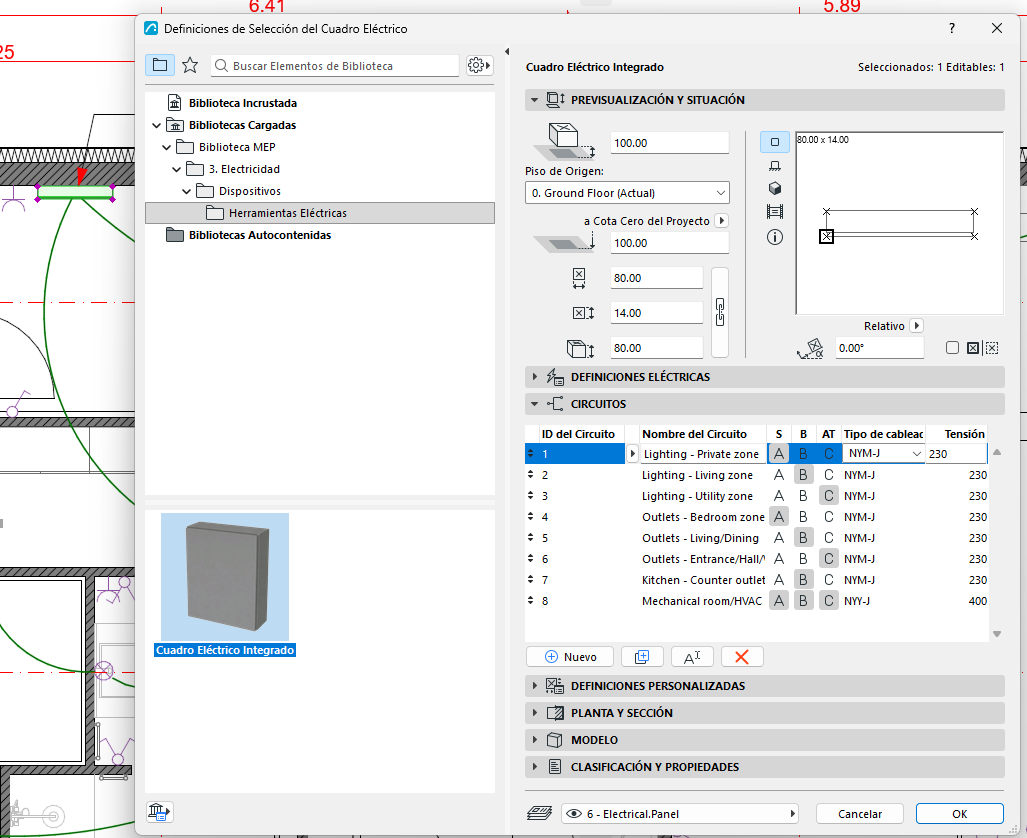
Task: Click Nuevo to add a circuit
Action: point(570,657)
